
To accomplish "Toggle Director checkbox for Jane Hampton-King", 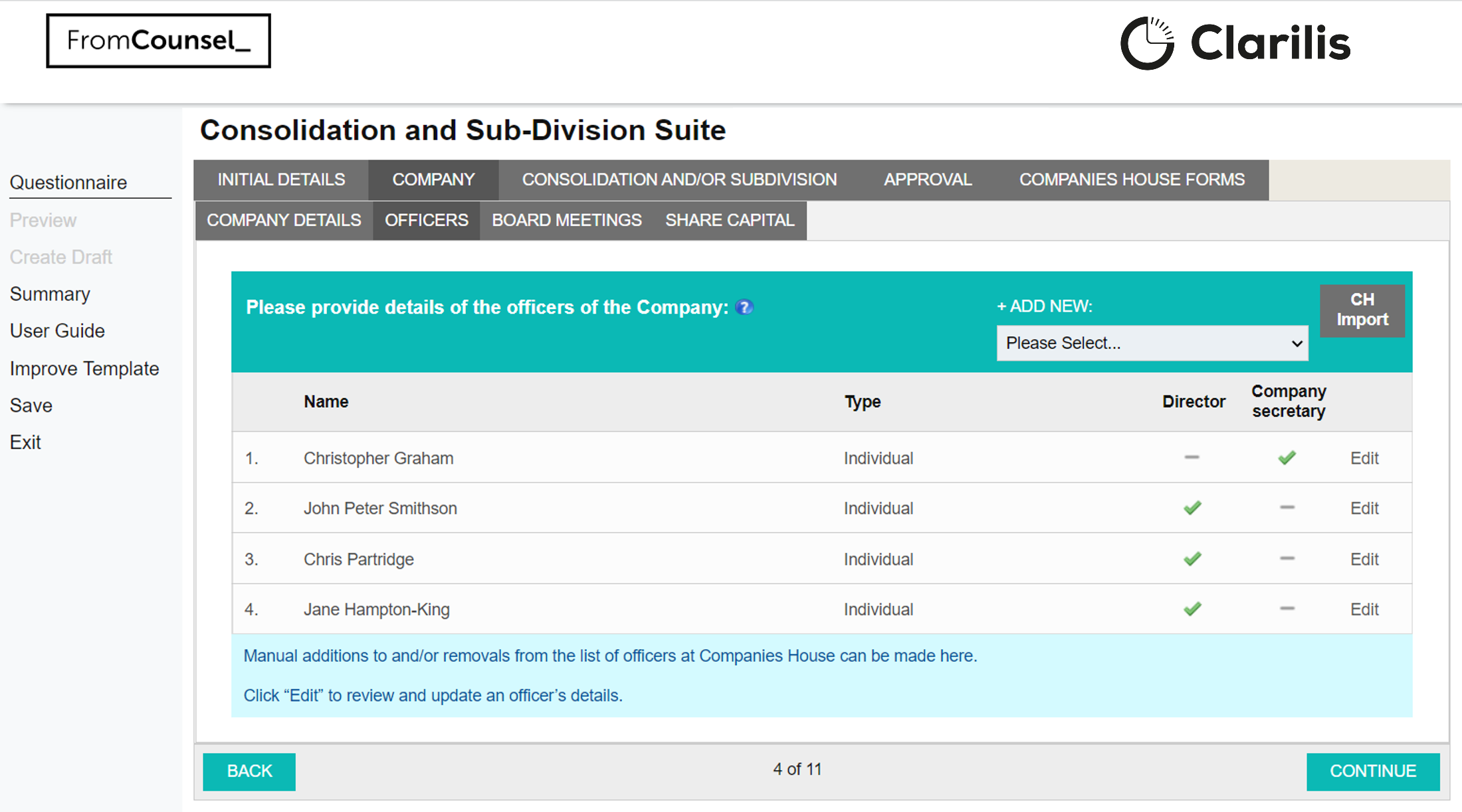I will 1192,608.
